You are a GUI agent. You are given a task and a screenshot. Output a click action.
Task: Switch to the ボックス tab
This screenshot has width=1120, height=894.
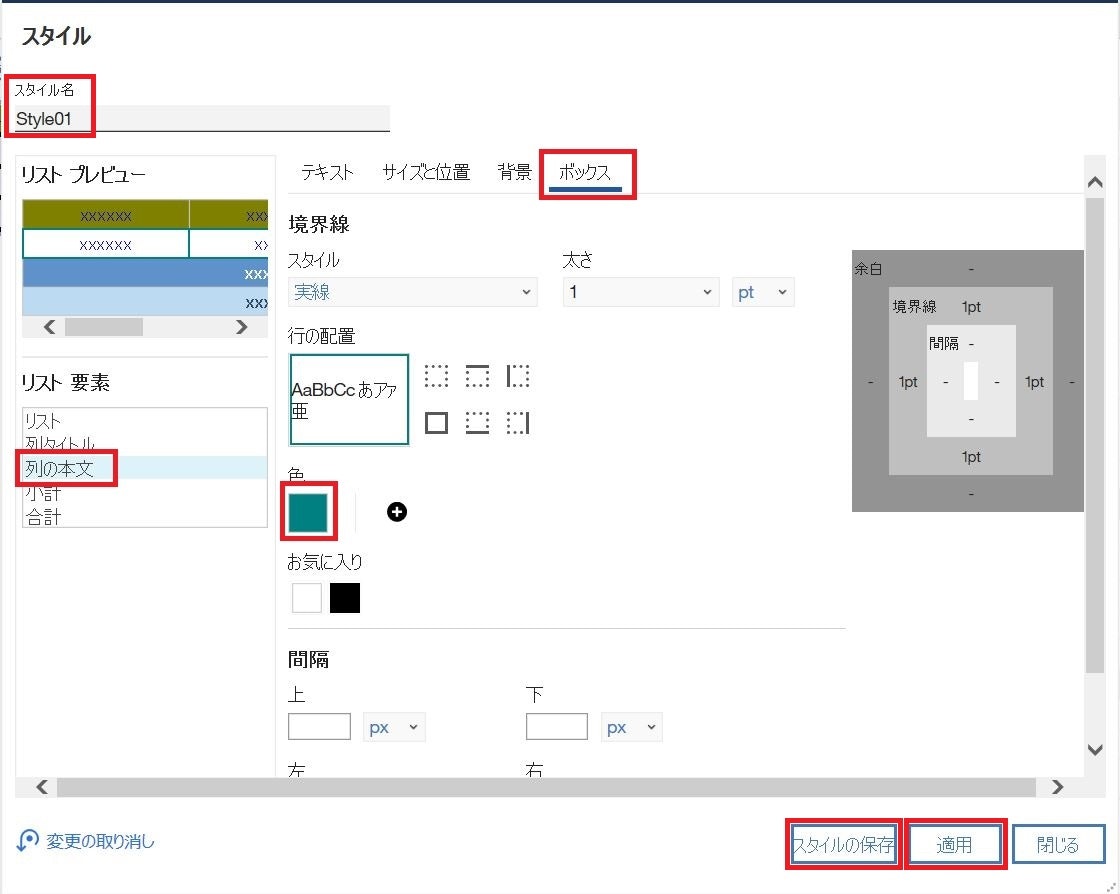pos(585,172)
